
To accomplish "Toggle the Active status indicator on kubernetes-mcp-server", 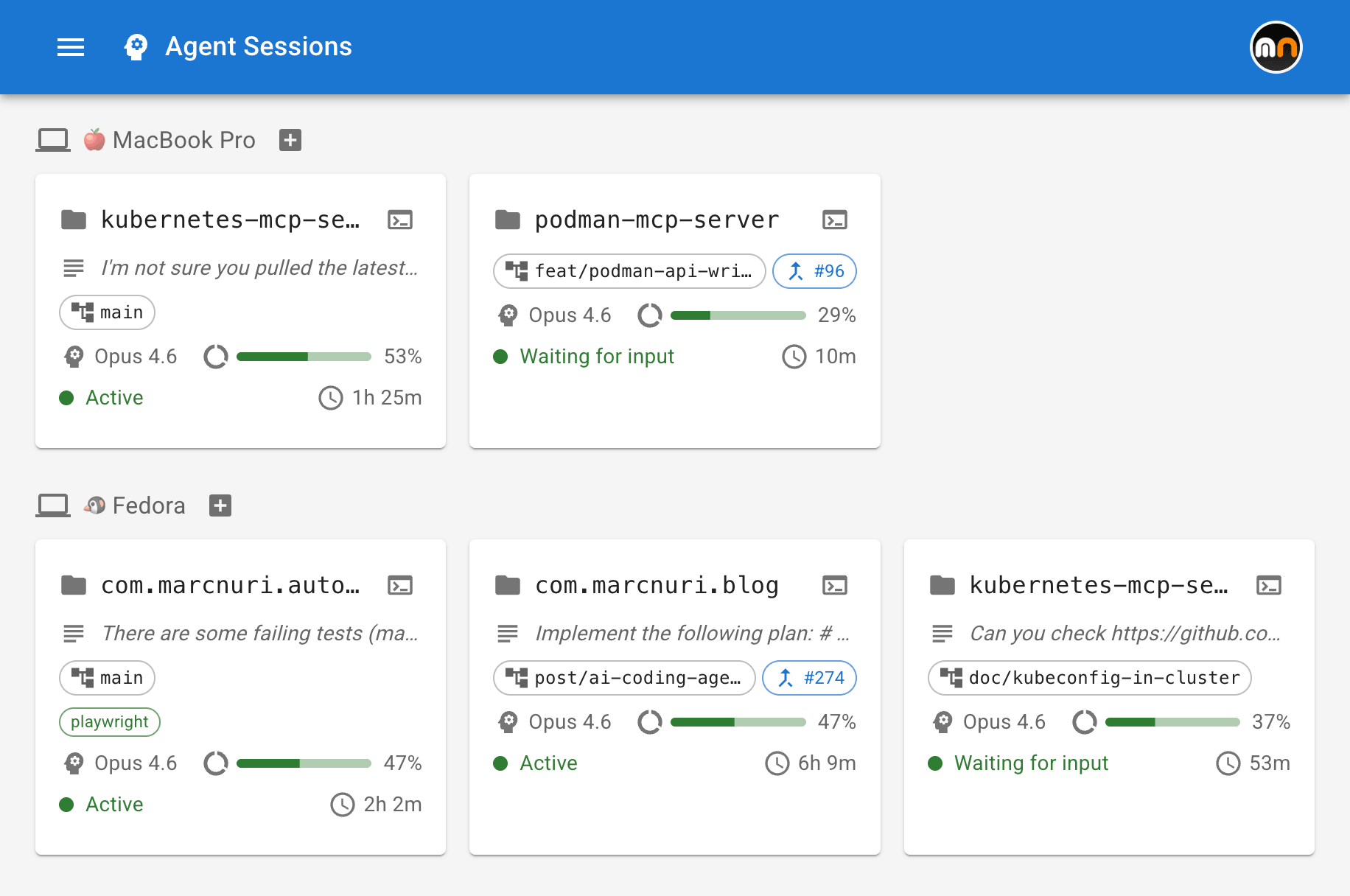I will pos(66,398).
